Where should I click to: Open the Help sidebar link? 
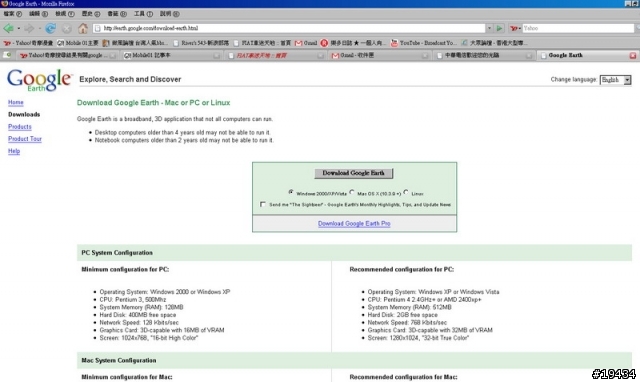pos(14,151)
